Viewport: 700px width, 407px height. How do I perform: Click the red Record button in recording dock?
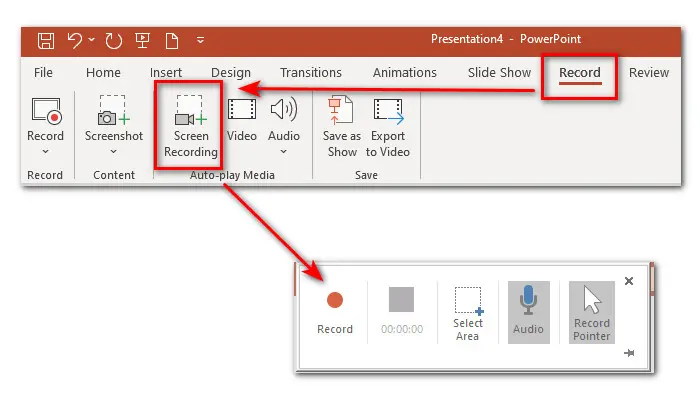tap(335, 300)
